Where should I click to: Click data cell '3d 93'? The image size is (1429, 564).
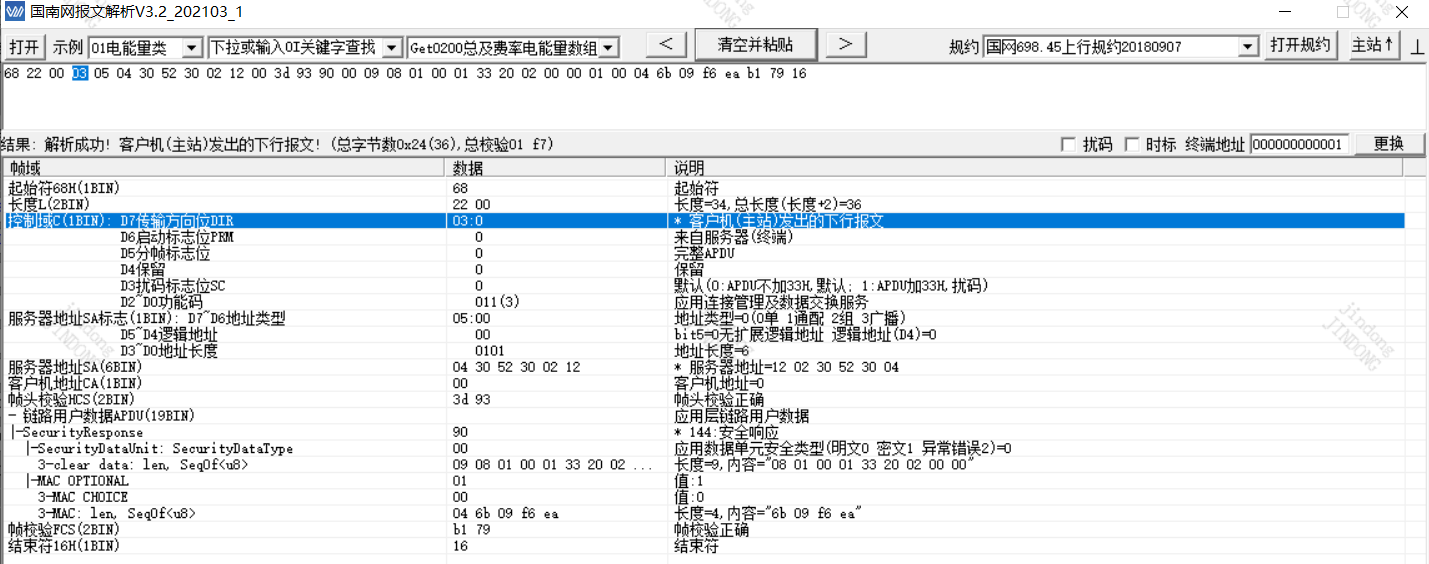pos(471,399)
